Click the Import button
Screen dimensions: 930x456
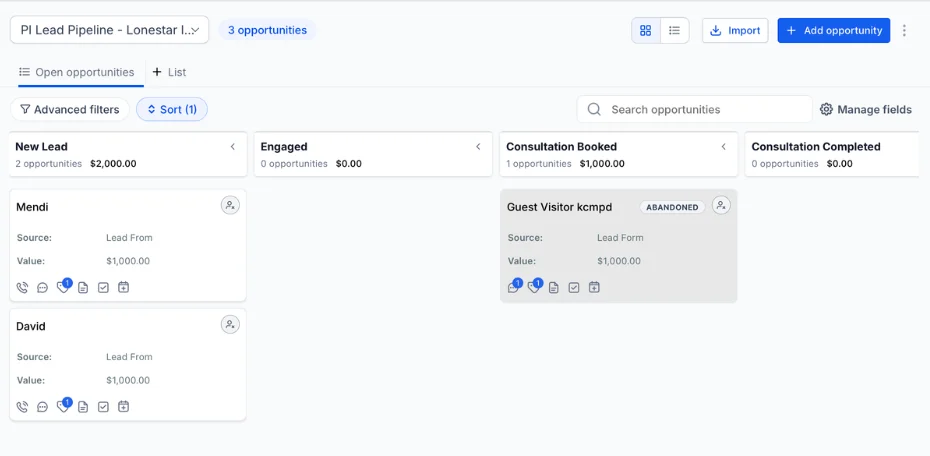point(735,30)
